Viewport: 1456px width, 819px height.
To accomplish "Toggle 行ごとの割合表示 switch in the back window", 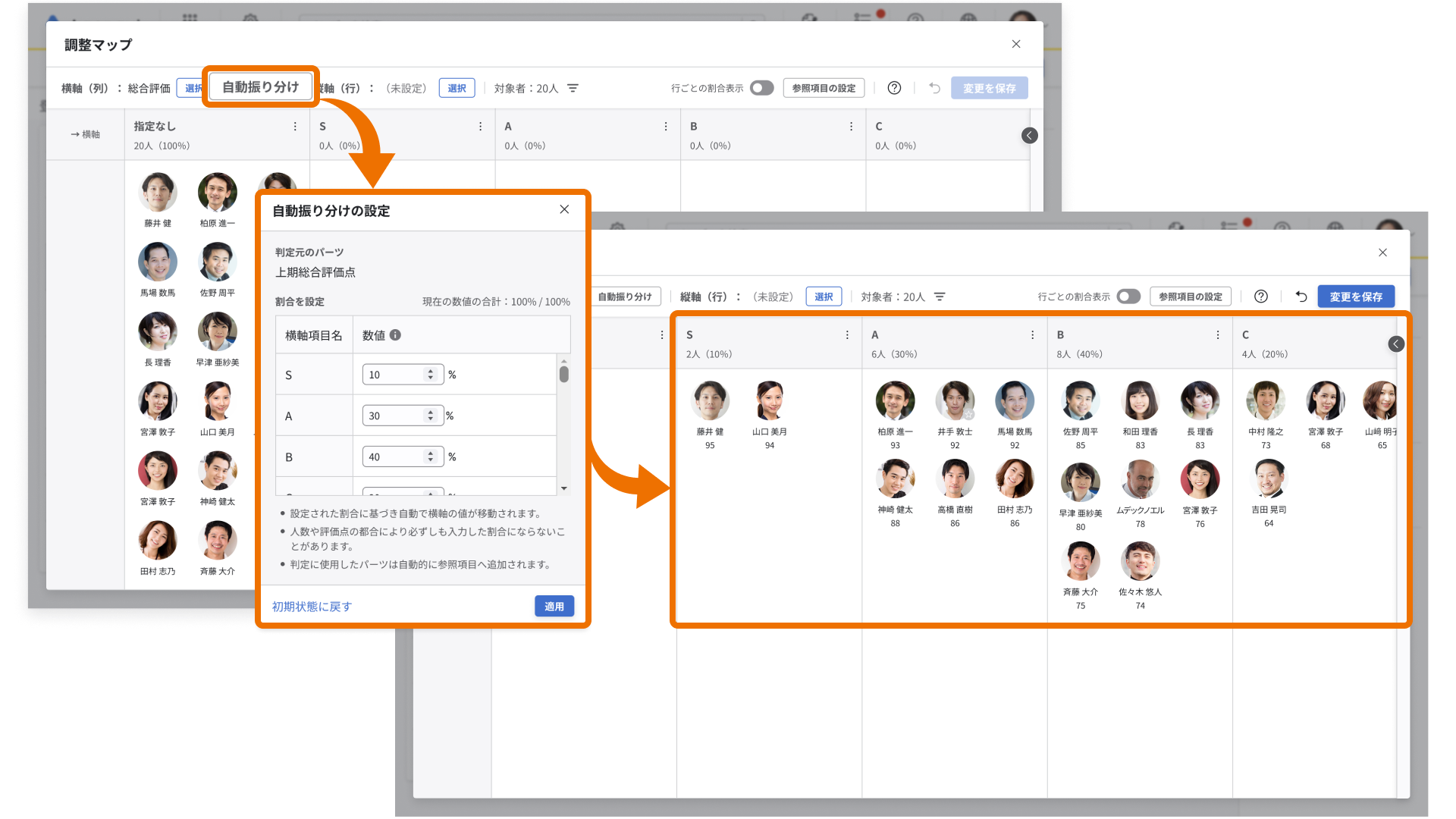I will coord(1128,297).
